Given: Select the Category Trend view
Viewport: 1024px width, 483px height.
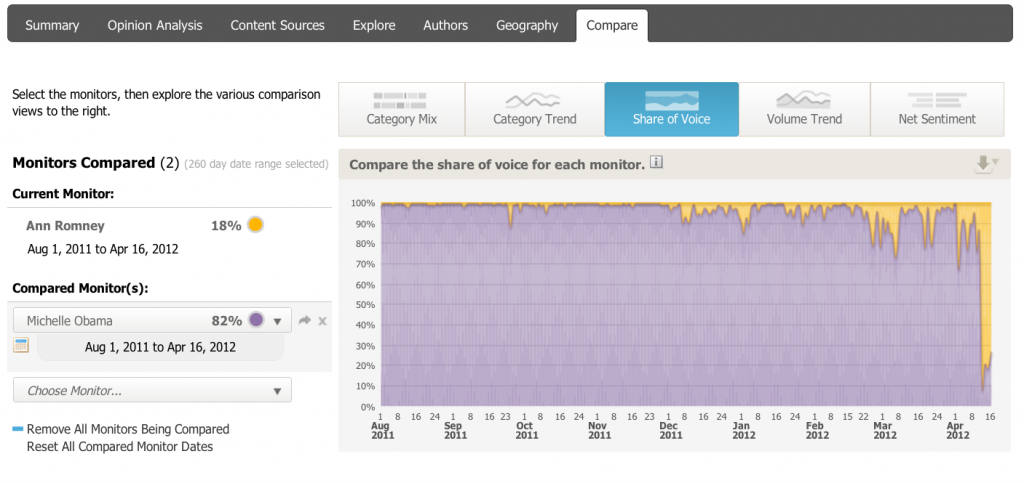Looking at the screenshot, I should 534,109.
